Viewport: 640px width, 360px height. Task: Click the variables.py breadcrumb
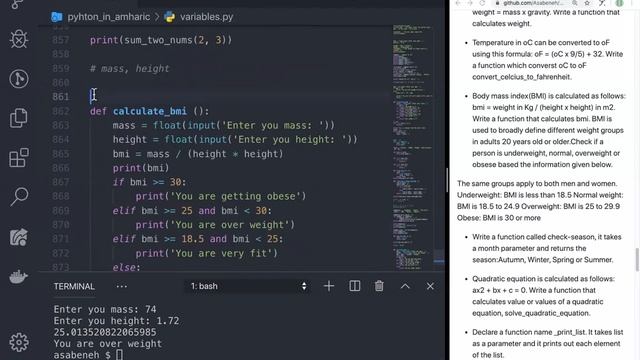click(207, 17)
